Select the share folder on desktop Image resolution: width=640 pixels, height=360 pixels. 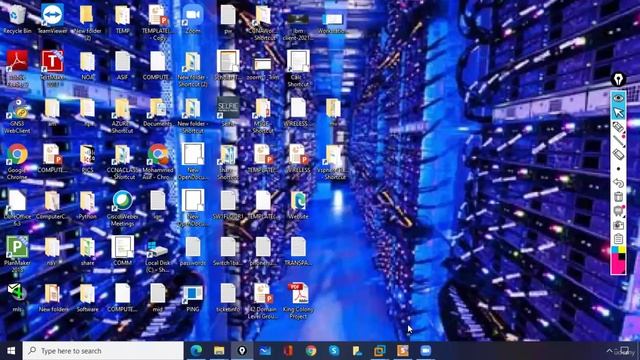87,252
